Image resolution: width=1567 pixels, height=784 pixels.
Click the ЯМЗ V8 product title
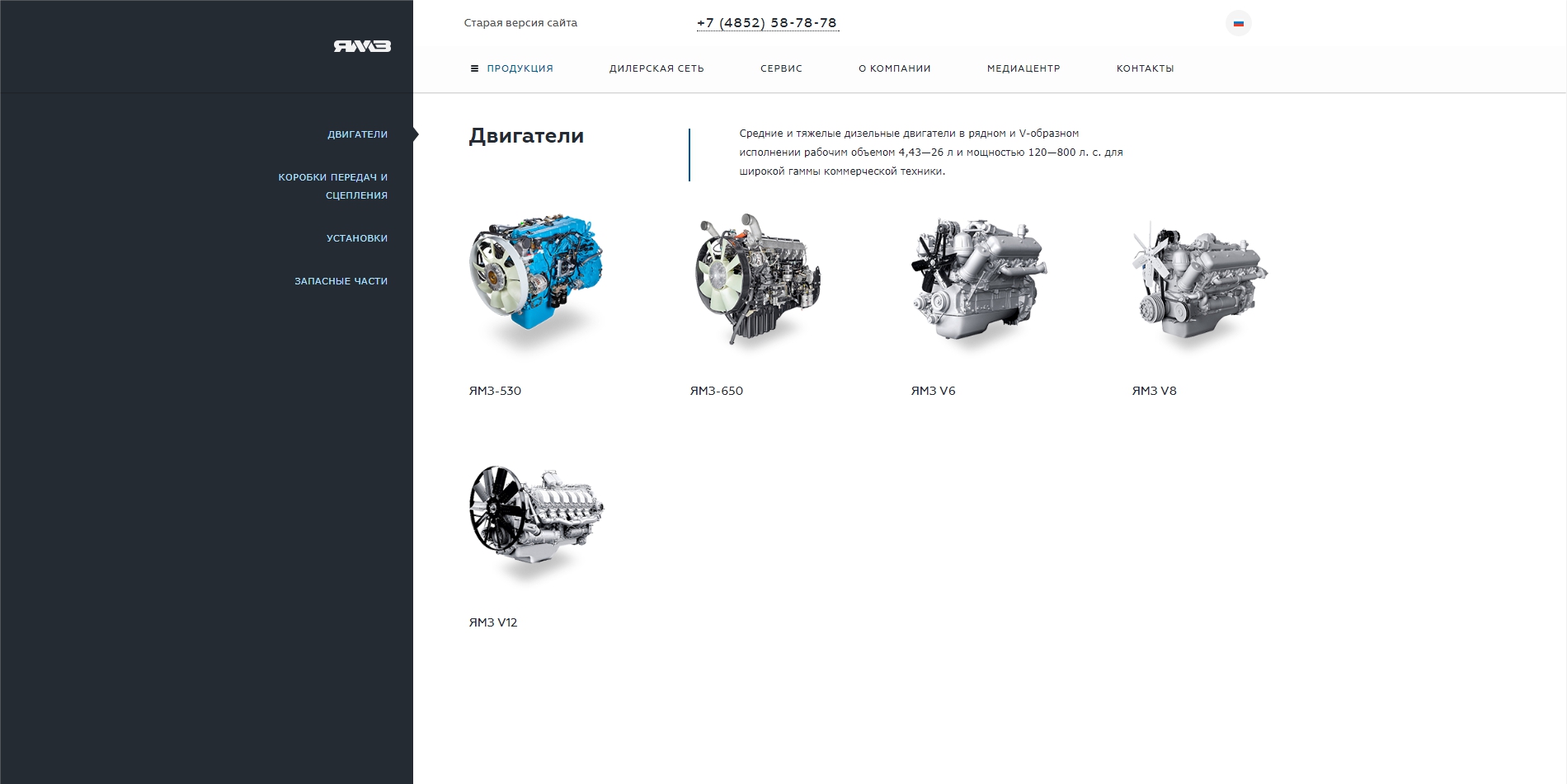click(1154, 391)
